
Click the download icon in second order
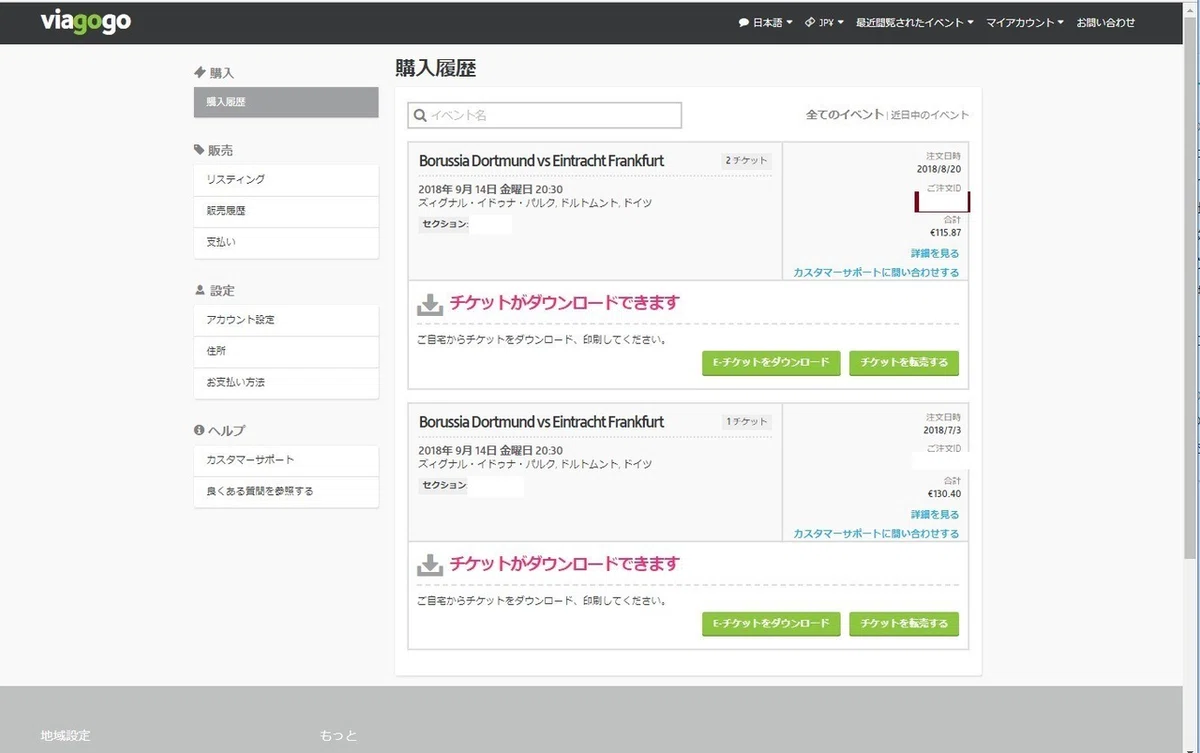coord(430,565)
